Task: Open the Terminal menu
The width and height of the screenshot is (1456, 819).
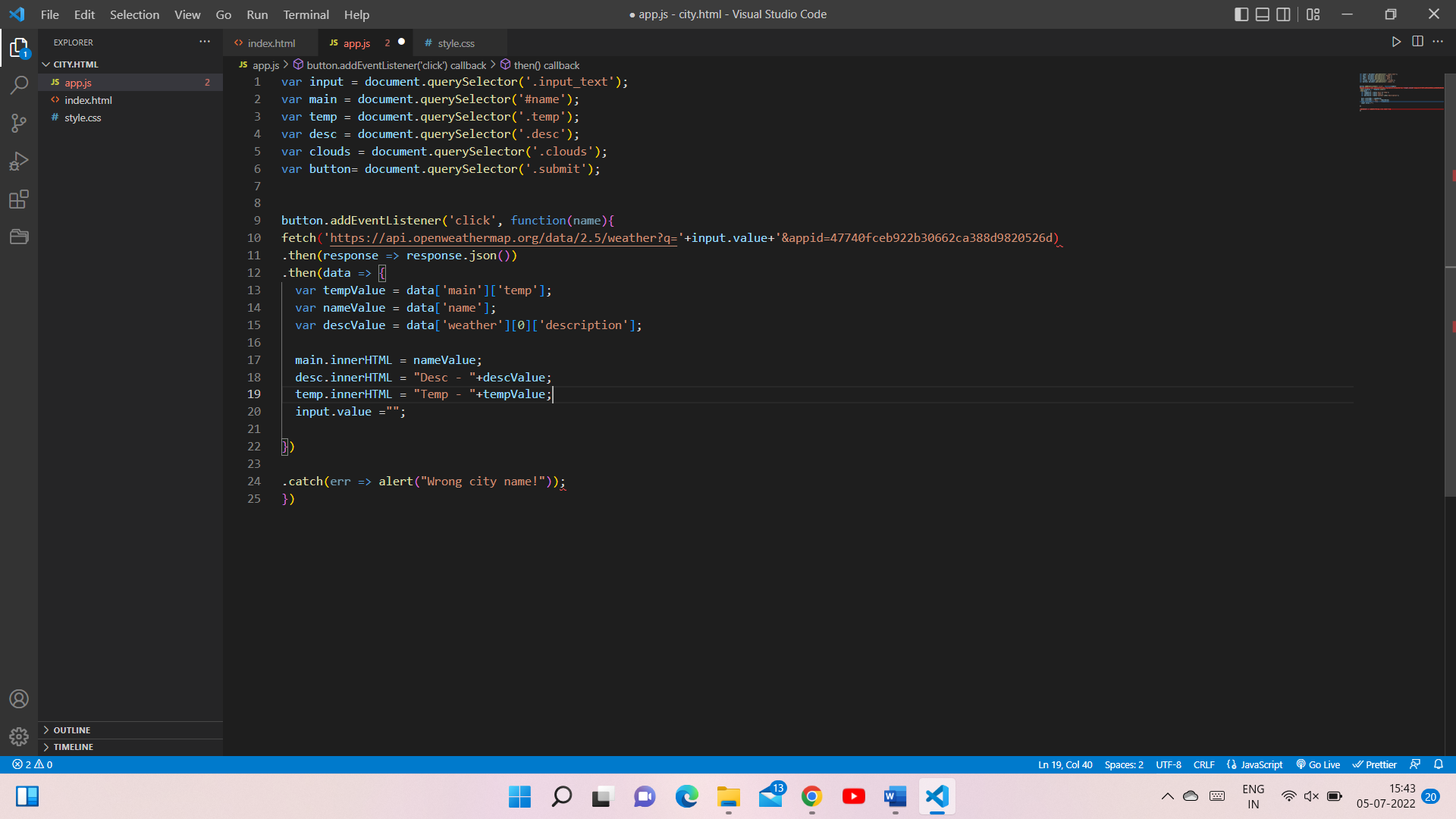Action: point(306,14)
